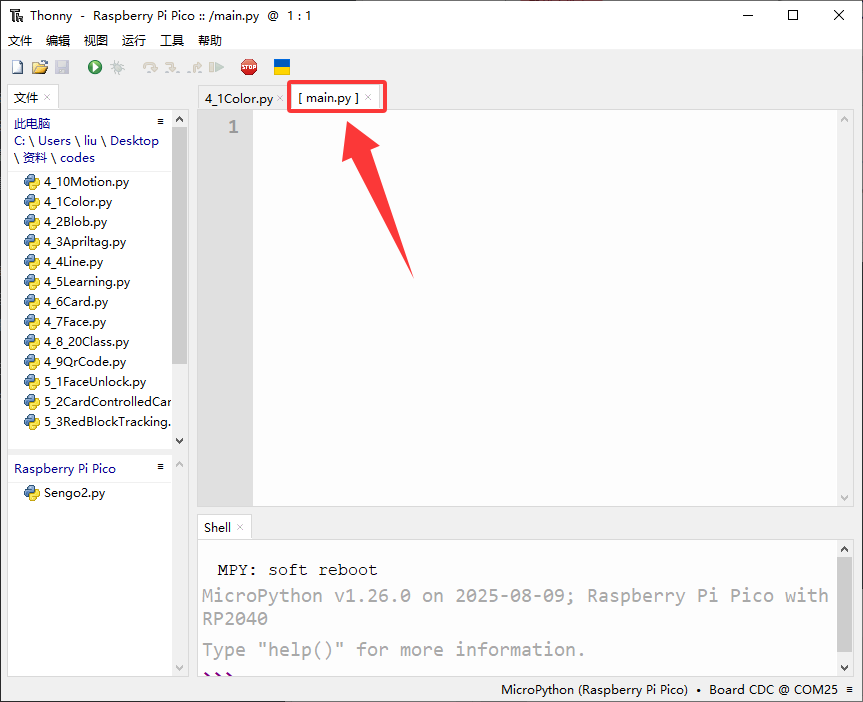This screenshot has width=863, height=702.
Task: Click the local file list scrollbar thumb
Action: (x=179, y=246)
